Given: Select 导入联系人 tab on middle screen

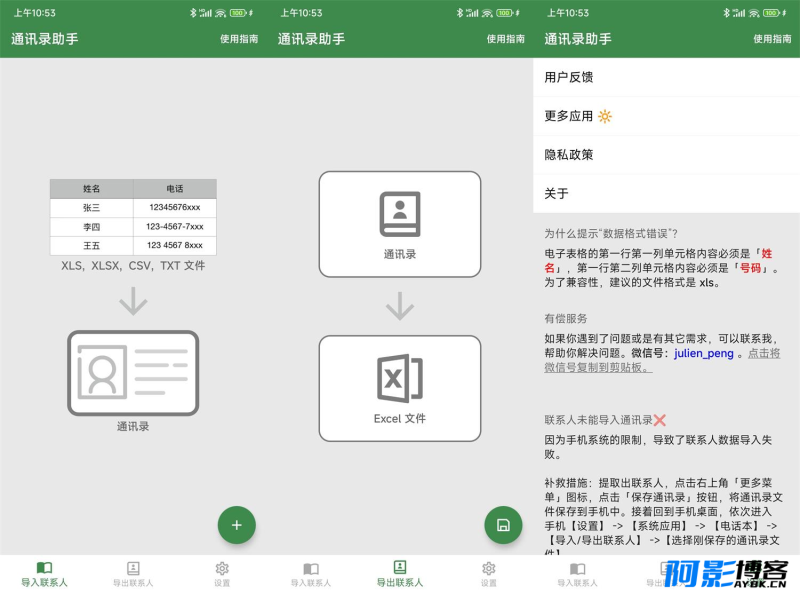Looking at the screenshot, I should click(x=311, y=574).
